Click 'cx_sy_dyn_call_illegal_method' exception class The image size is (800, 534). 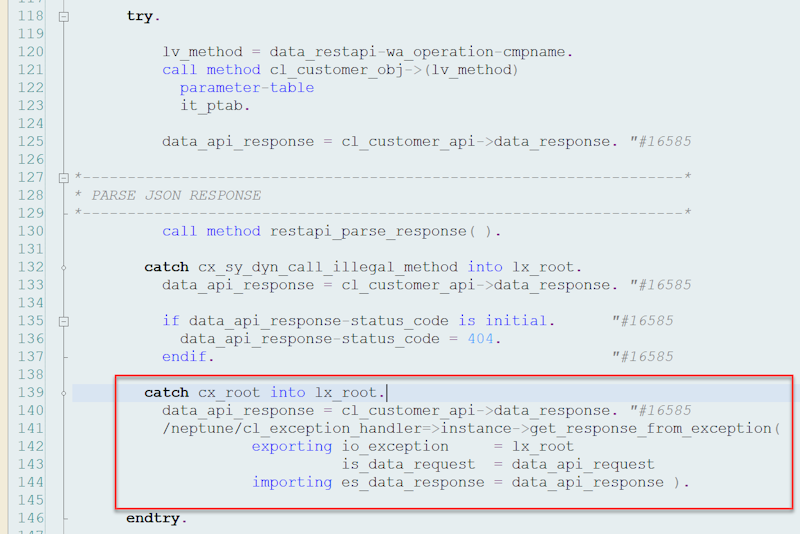pyautogui.click(x=328, y=267)
